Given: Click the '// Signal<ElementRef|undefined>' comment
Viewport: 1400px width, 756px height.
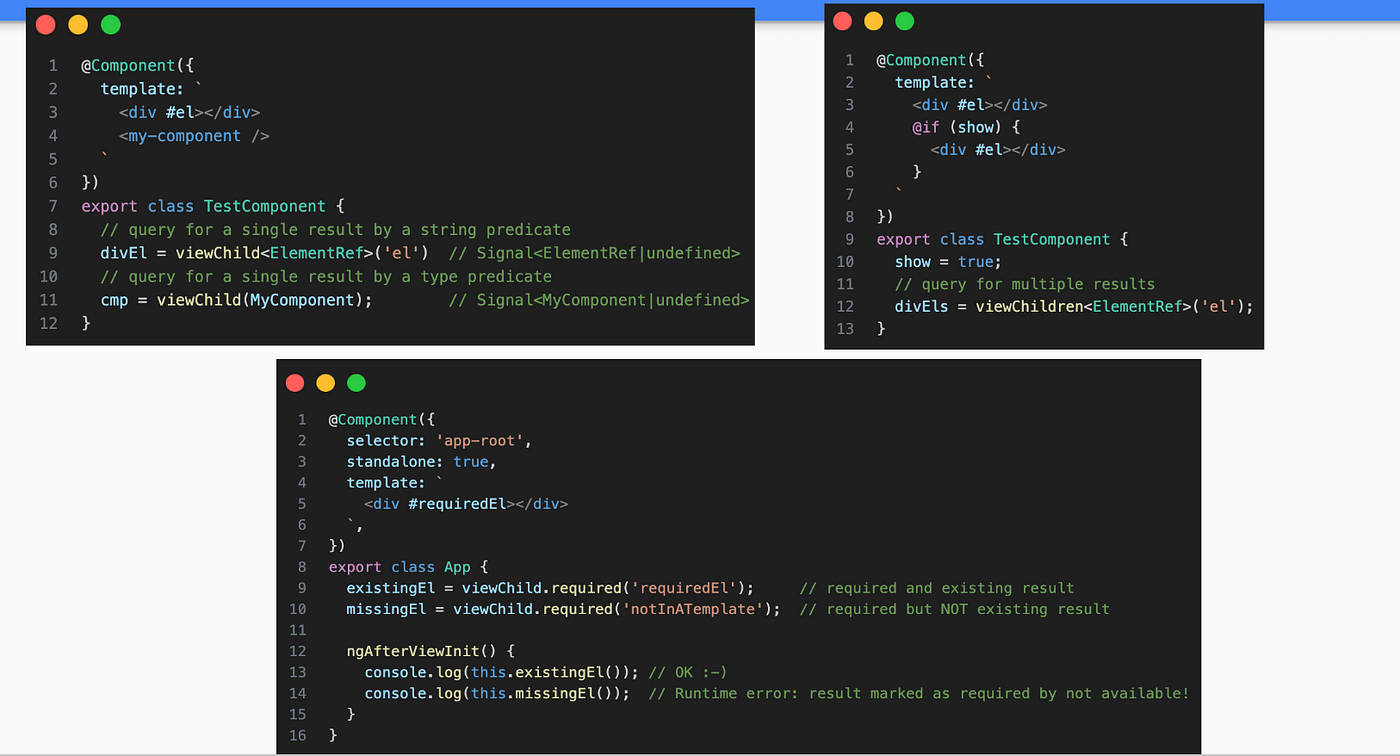Looking at the screenshot, I should 594,253.
